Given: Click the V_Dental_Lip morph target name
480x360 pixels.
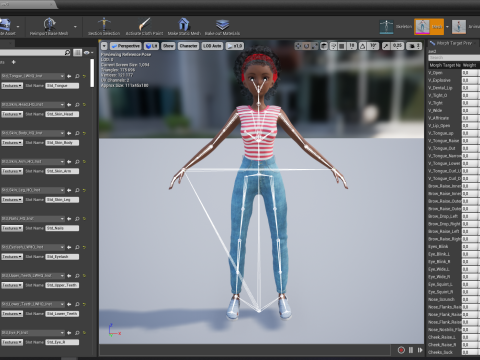Looking at the screenshot, I should (x=440, y=88).
